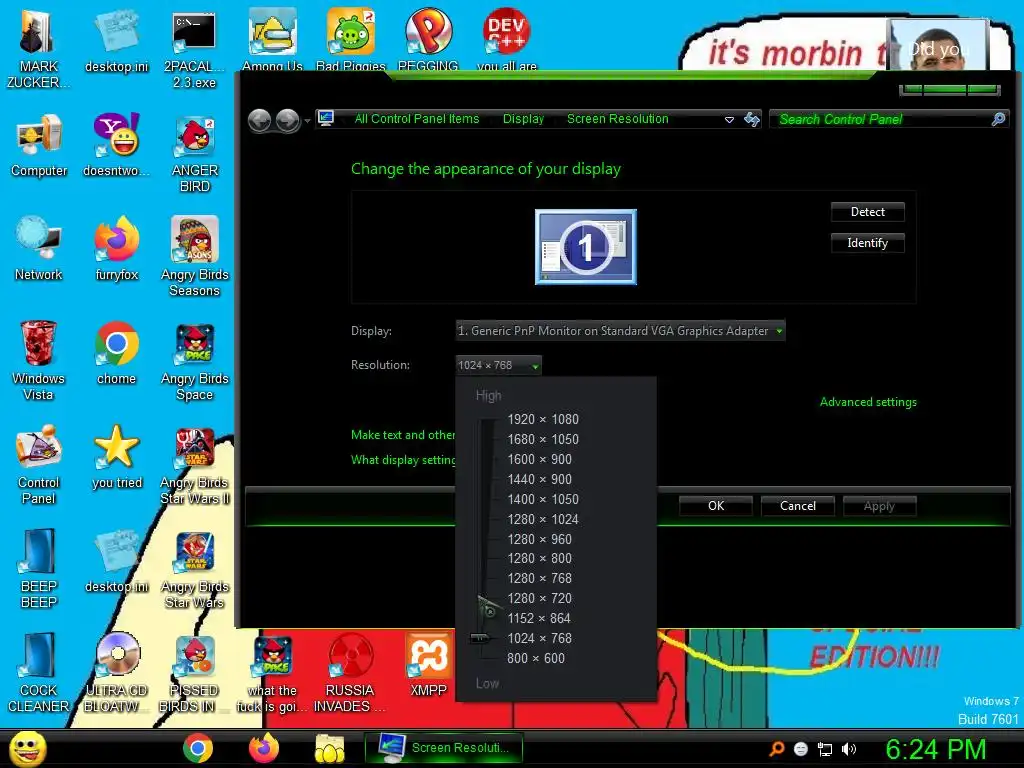Open Advanced settings link
1024x768 pixels.
pyautogui.click(x=868, y=402)
